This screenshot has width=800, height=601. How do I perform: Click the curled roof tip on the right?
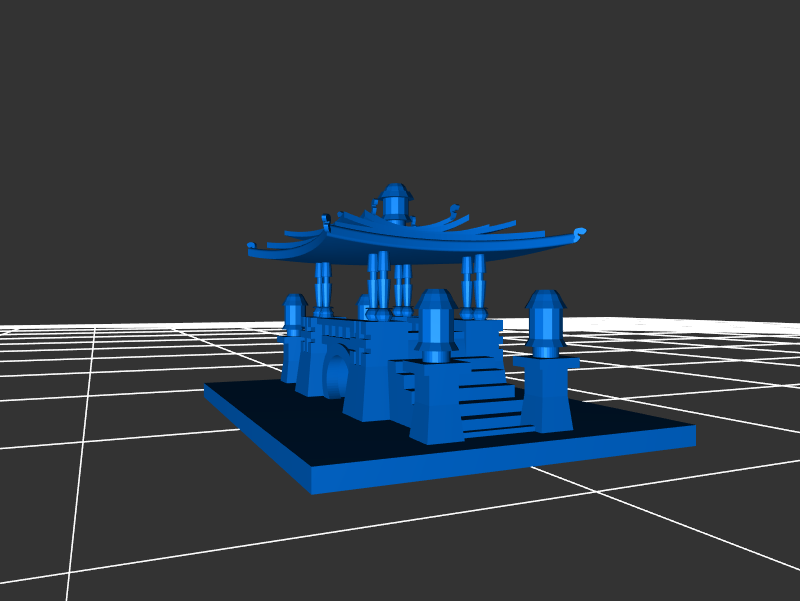578,233
